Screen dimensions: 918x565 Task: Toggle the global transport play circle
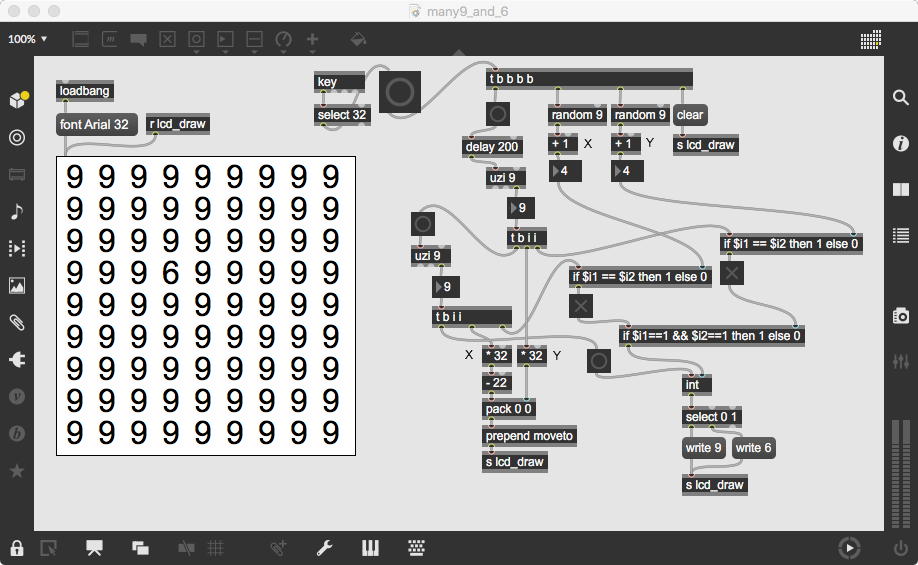coord(850,549)
